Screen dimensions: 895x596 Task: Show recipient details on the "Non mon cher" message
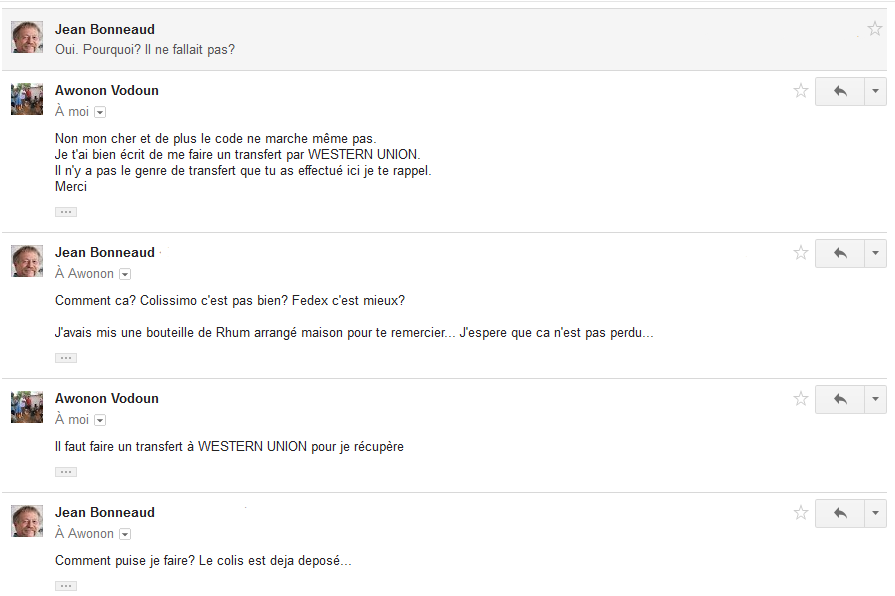100,112
